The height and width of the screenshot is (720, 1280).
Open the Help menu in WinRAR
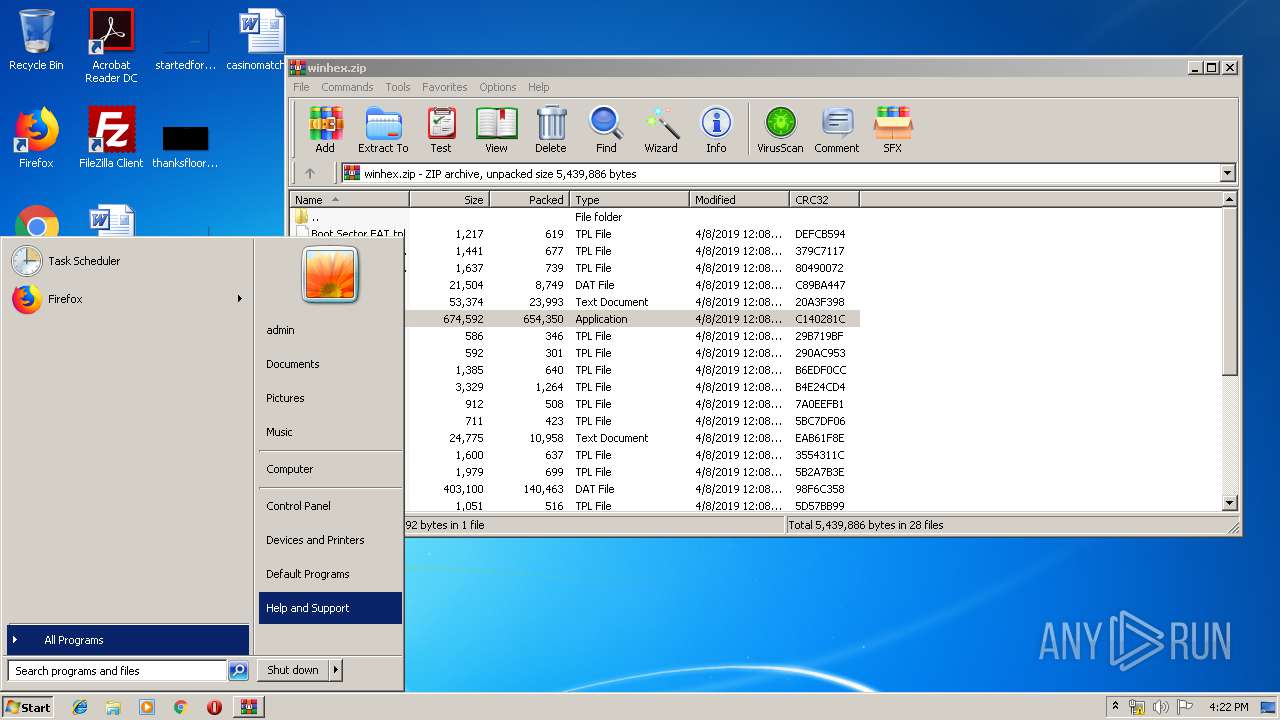click(539, 87)
